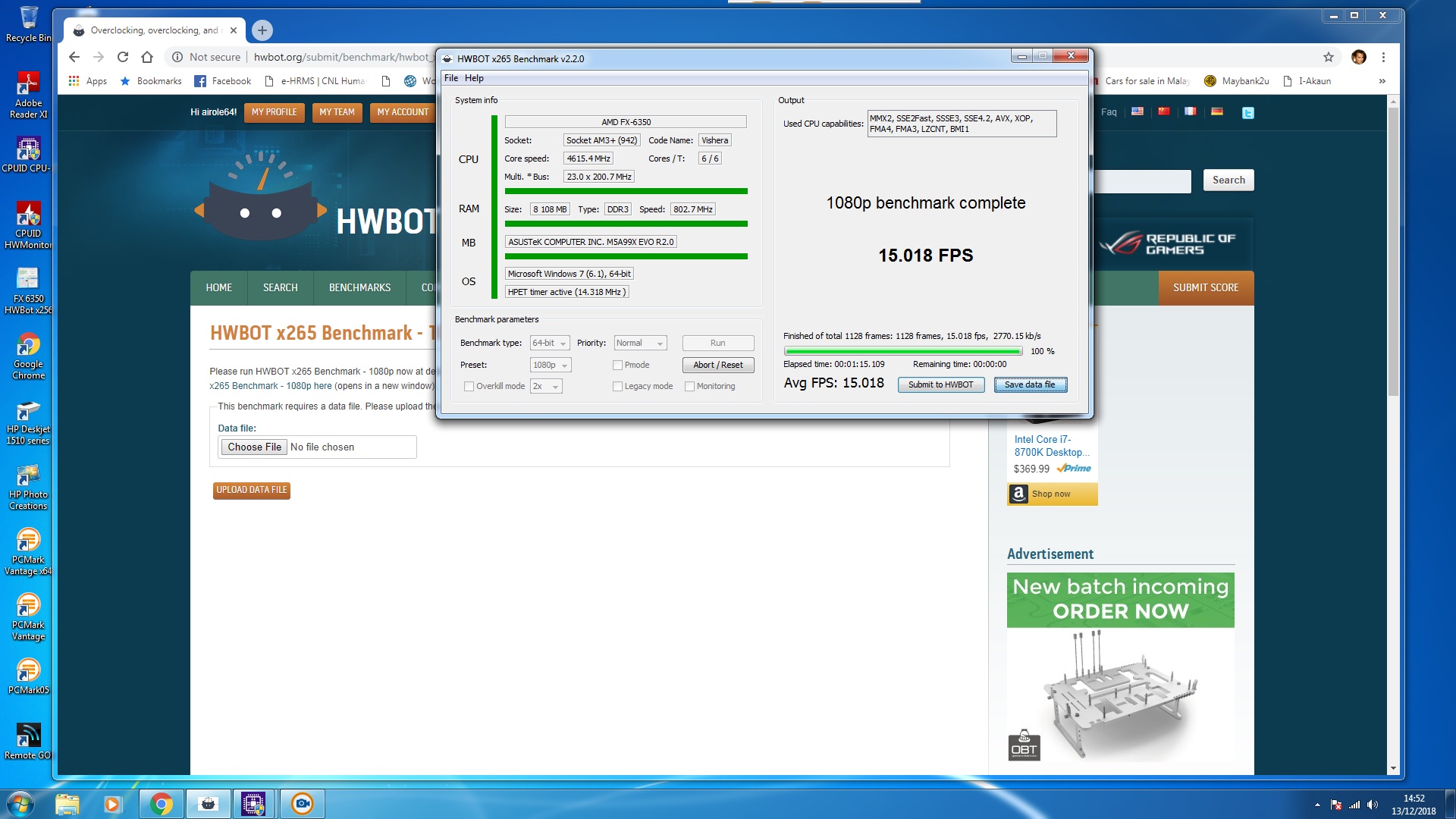Launch Google Chrome desktop shortcut

pos(28,355)
